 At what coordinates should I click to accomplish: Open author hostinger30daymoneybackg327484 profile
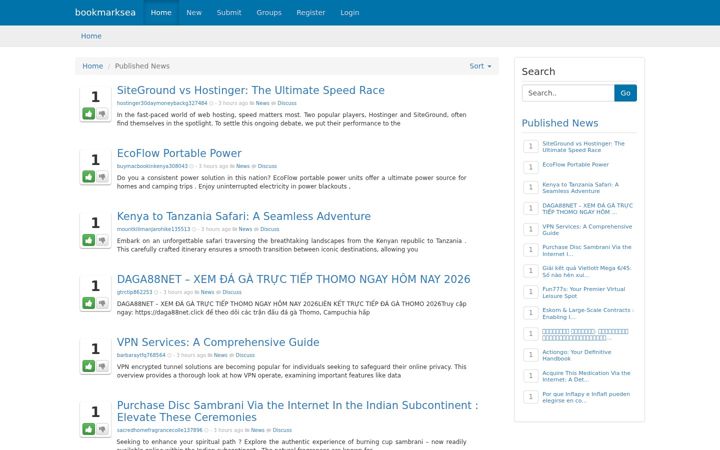pyautogui.click(x=162, y=103)
